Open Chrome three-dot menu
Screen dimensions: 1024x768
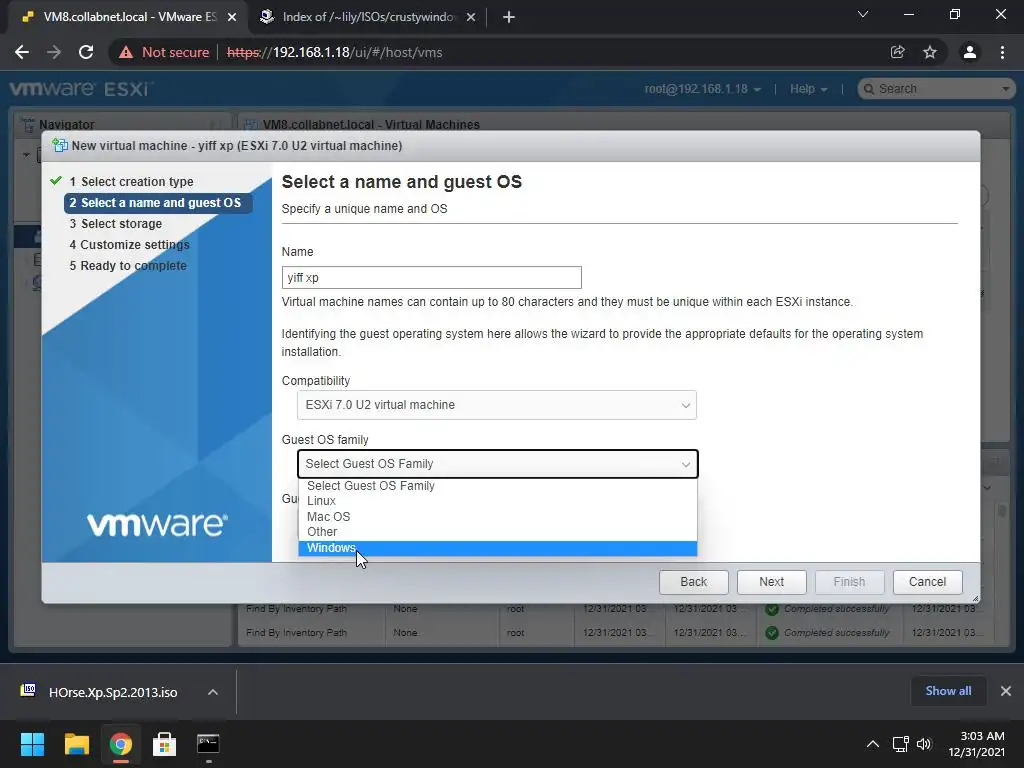tap(1002, 52)
